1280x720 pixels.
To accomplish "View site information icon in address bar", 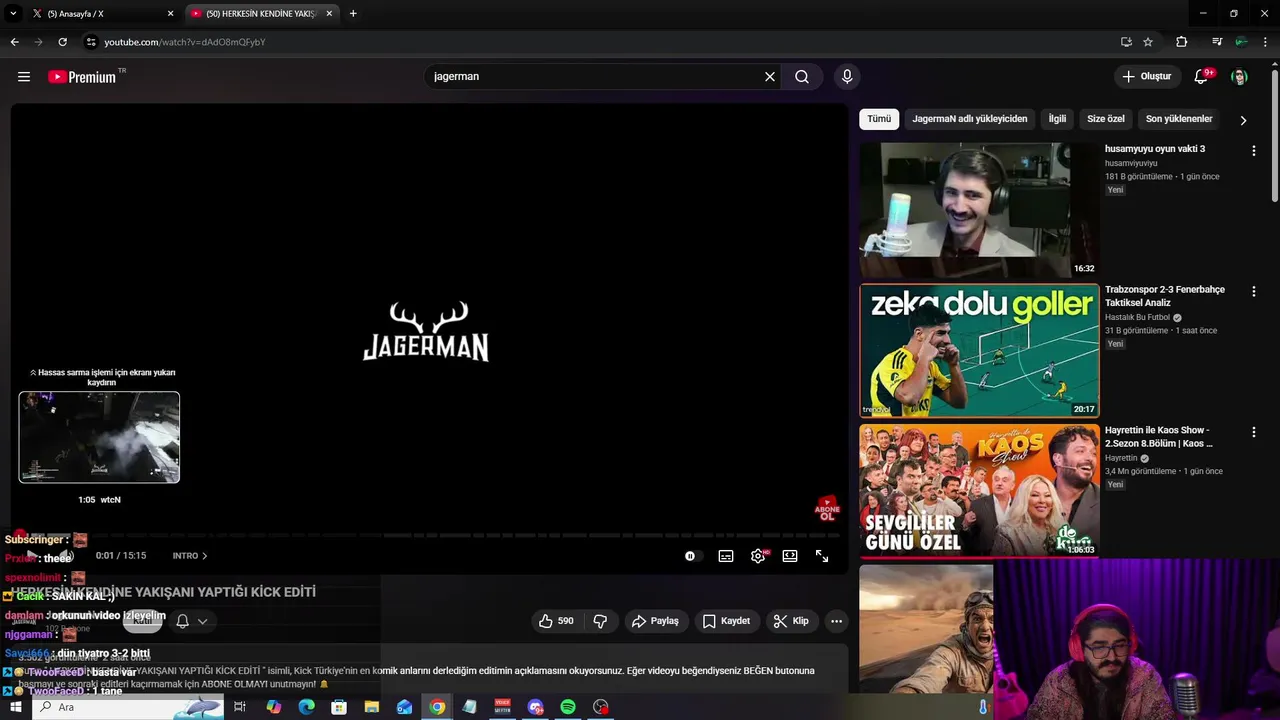I will coord(91,42).
